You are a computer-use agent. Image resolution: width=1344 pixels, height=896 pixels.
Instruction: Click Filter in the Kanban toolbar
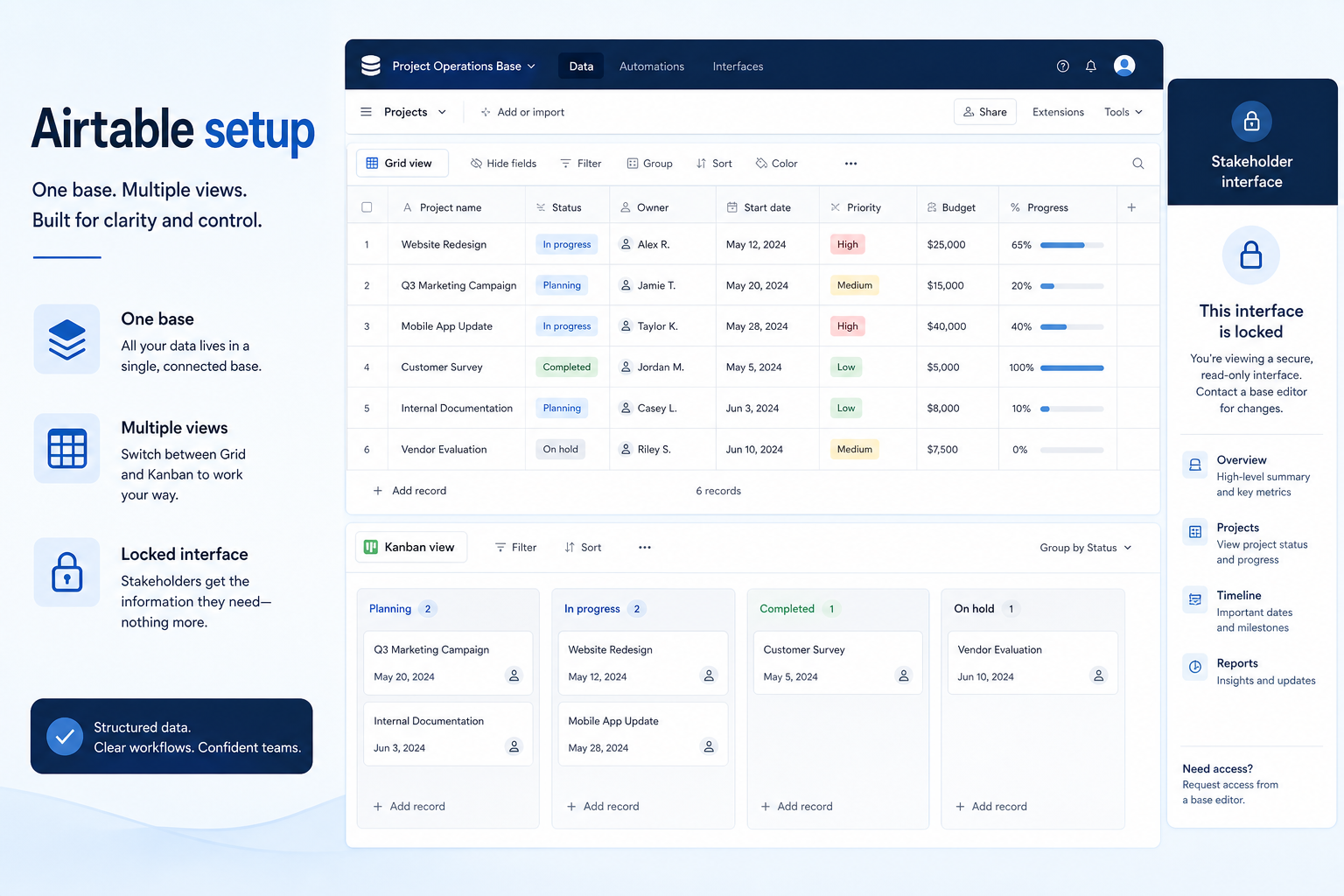(x=515, y=548)
